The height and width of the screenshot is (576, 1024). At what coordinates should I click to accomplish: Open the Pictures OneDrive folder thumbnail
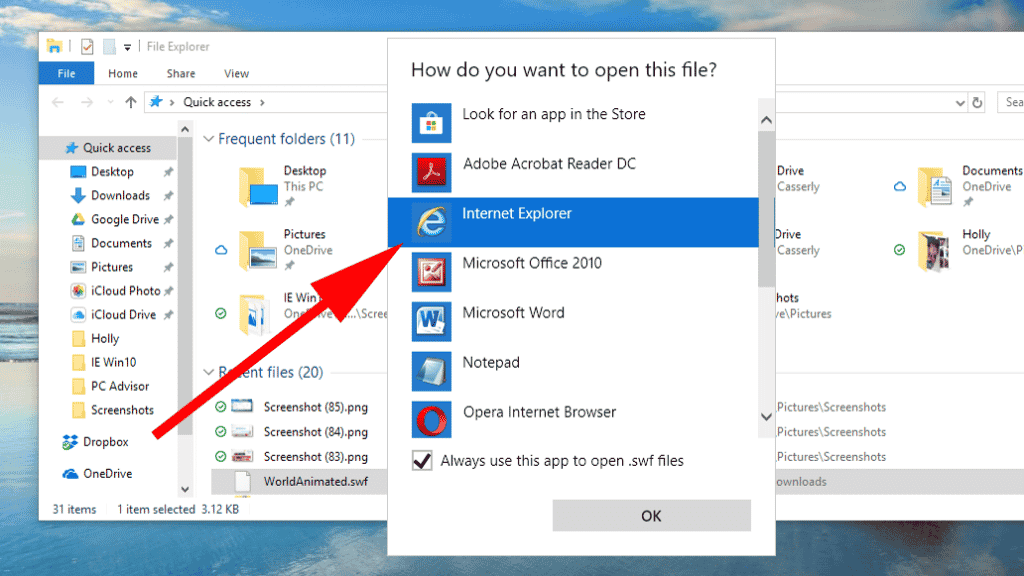pos(259,250)
